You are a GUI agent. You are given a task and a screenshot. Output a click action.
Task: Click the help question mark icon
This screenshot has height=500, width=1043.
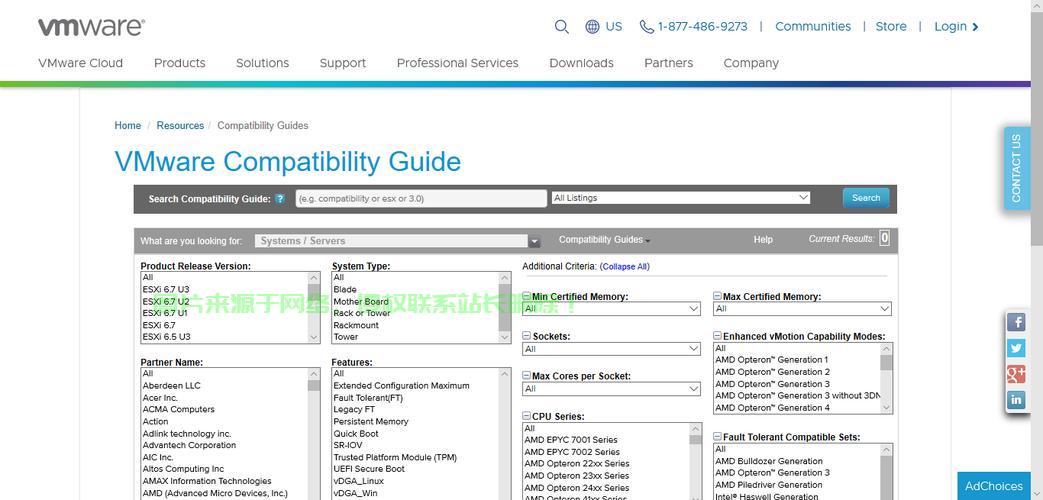(x=280, y=199)
